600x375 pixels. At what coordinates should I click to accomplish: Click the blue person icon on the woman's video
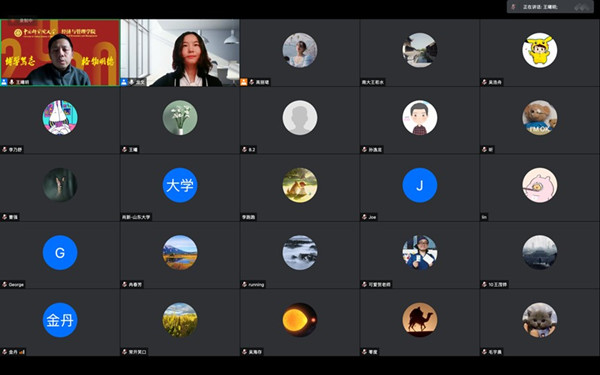pos(124,82)
